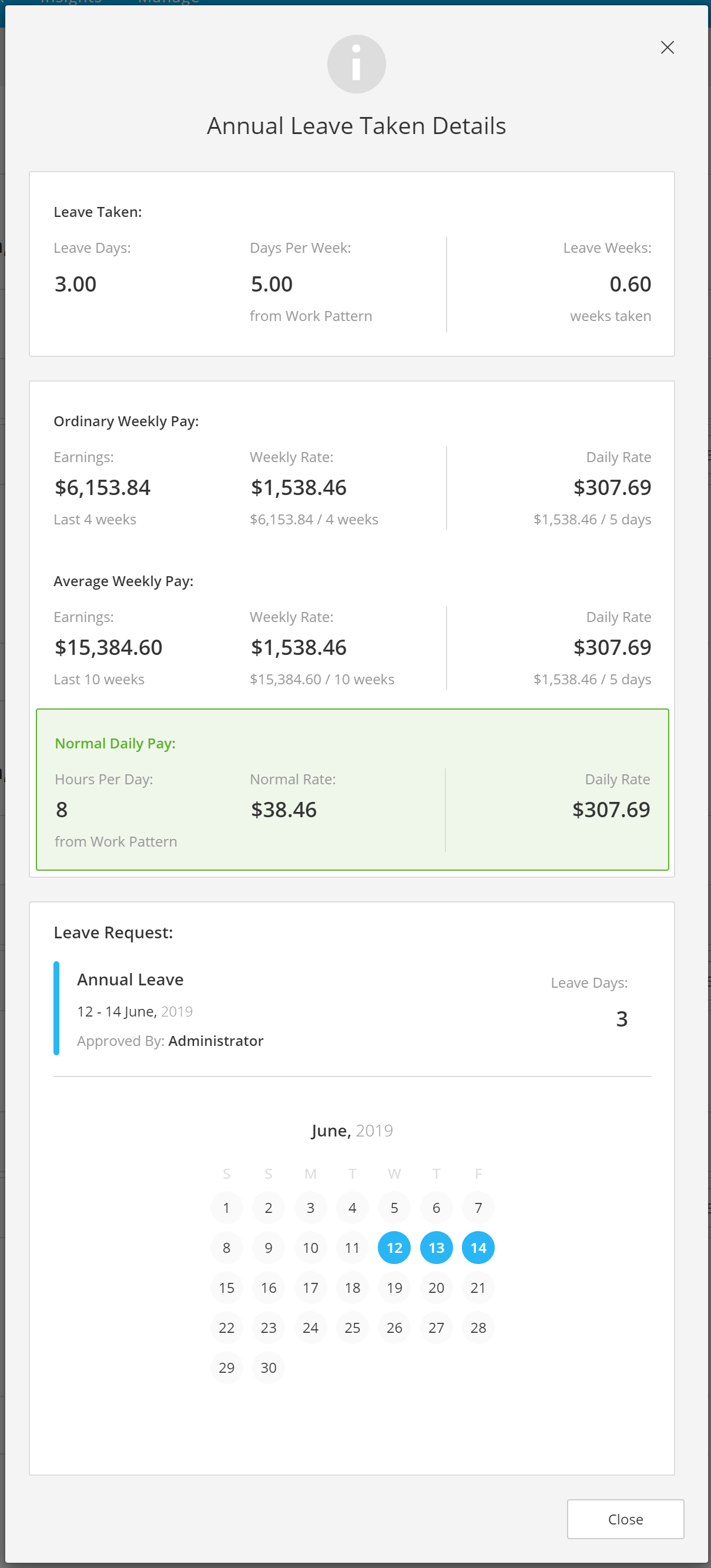The height and width of the screenshot is (1568, 711).
Task: Select June 14 on the calendar
Action: 478,1247
